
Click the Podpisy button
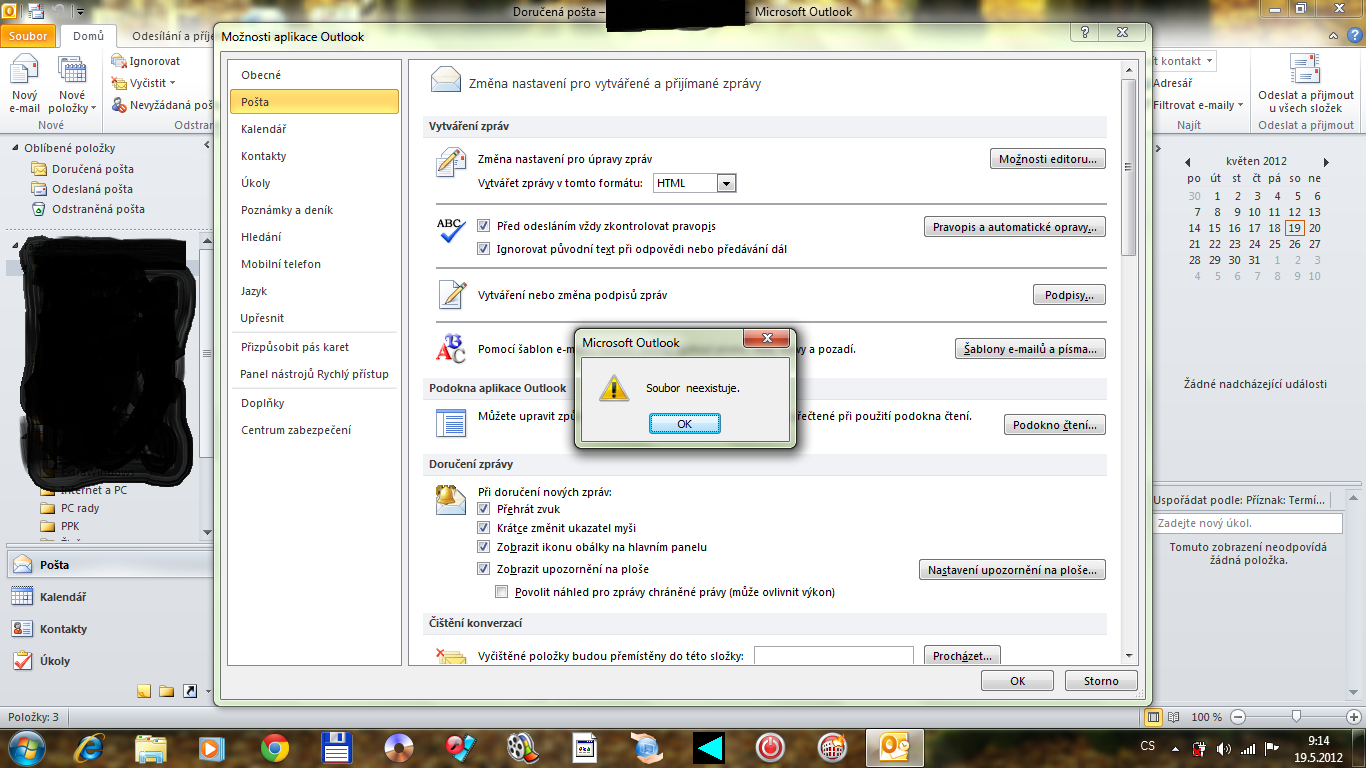[1069, 295]
